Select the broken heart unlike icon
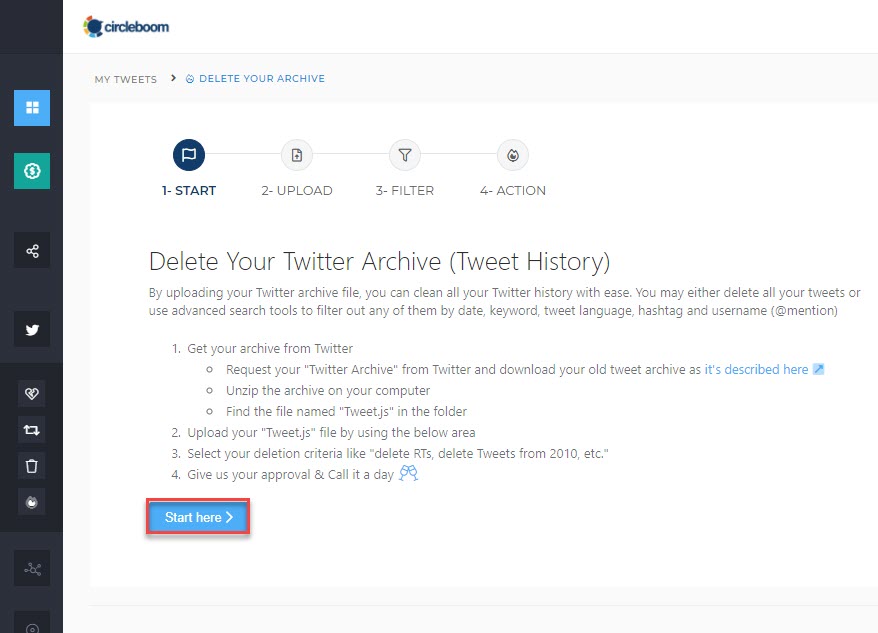 32,394
